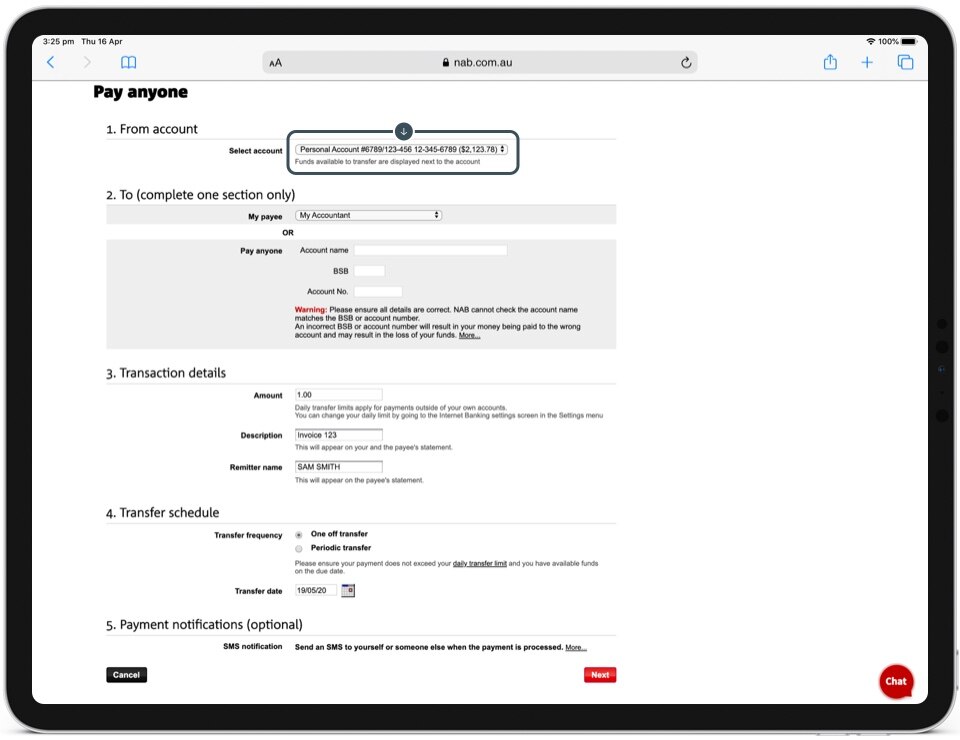This screenshot has height=740, width=960.
Task: Open Safari bookmarks book icon
Action: pos(128,62)
